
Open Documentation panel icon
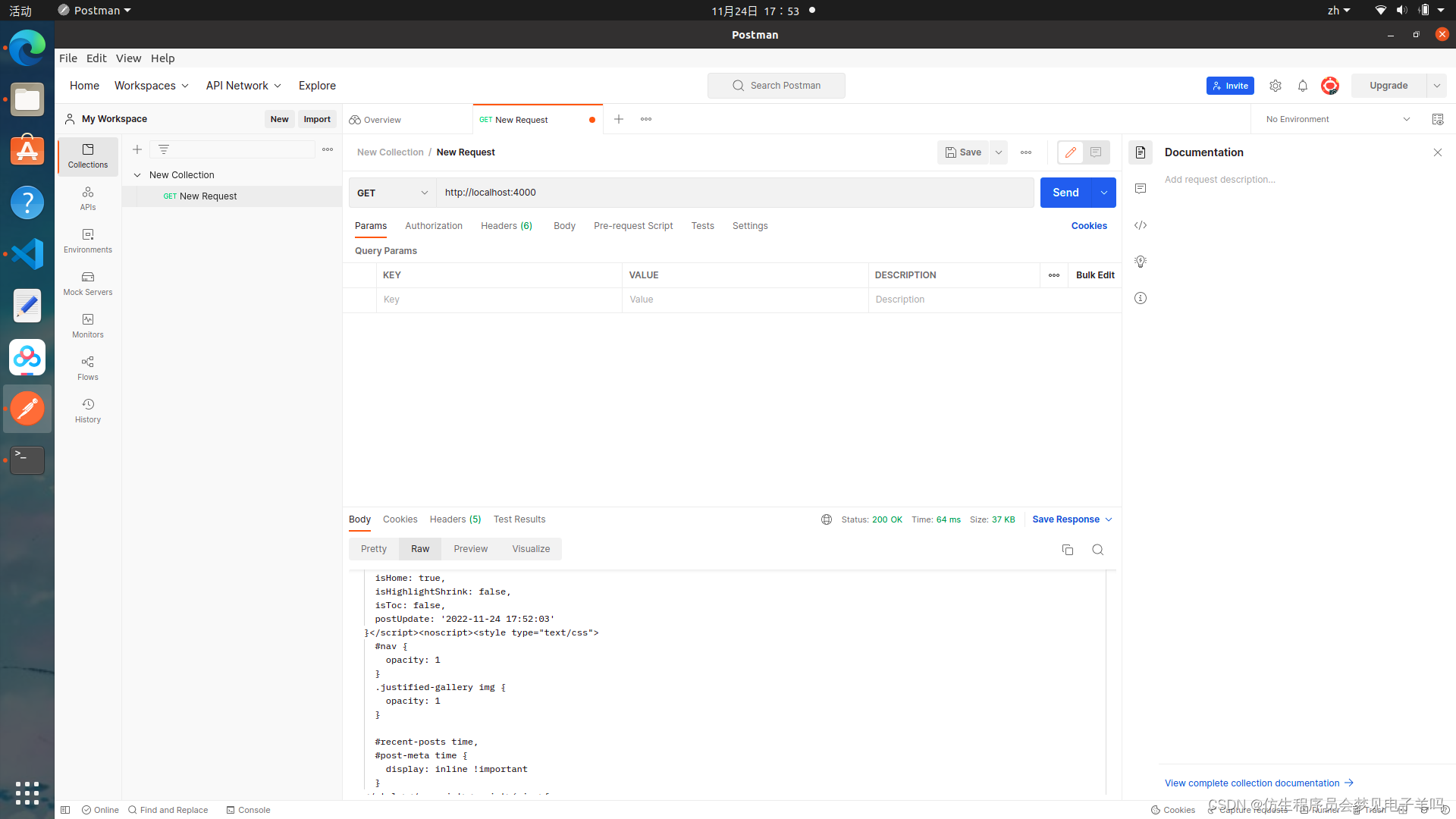(x=1141, y=152)
